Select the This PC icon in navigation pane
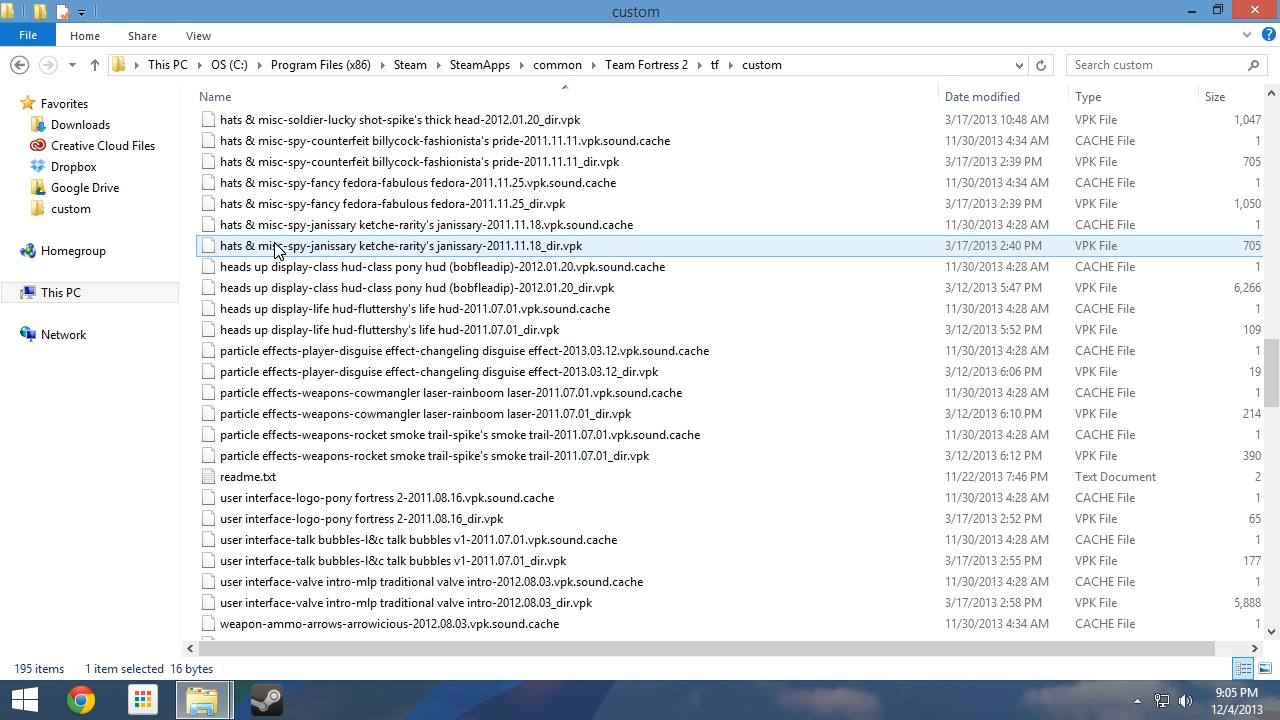Image resolution: width=1280 pixels, height=720 pixels. [28, 293]
